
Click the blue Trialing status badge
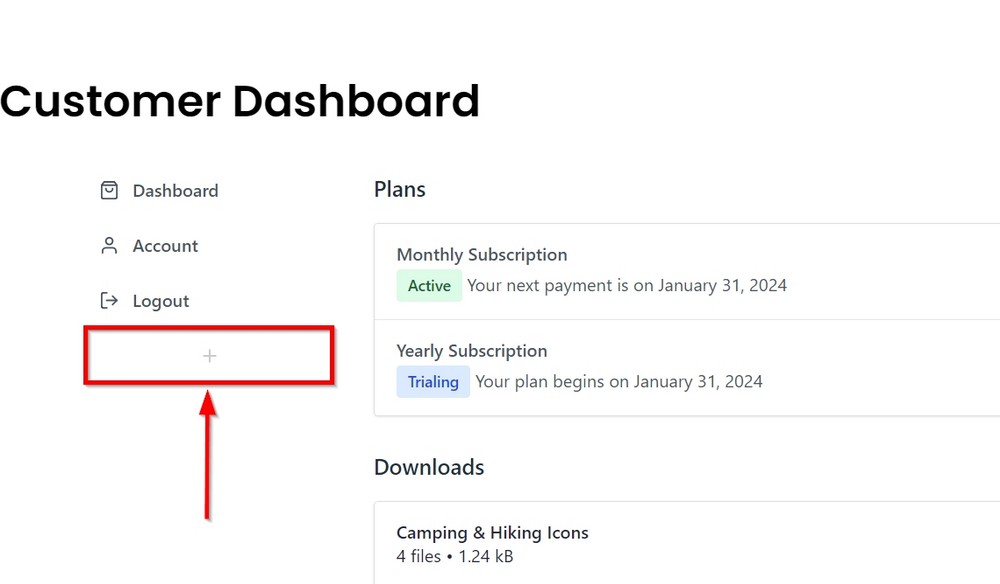coord(433,381)
